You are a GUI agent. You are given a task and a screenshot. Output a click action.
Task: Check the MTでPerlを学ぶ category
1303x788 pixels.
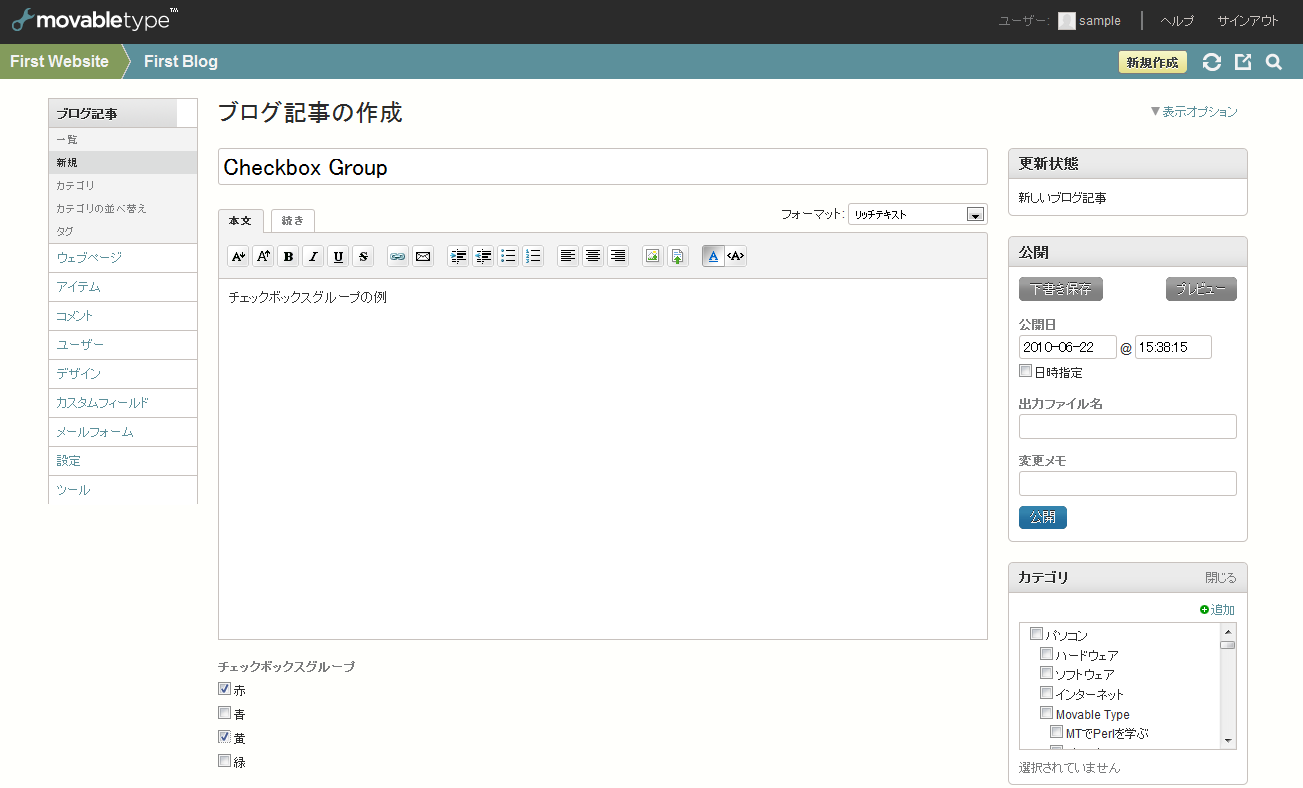(1056, 732)
